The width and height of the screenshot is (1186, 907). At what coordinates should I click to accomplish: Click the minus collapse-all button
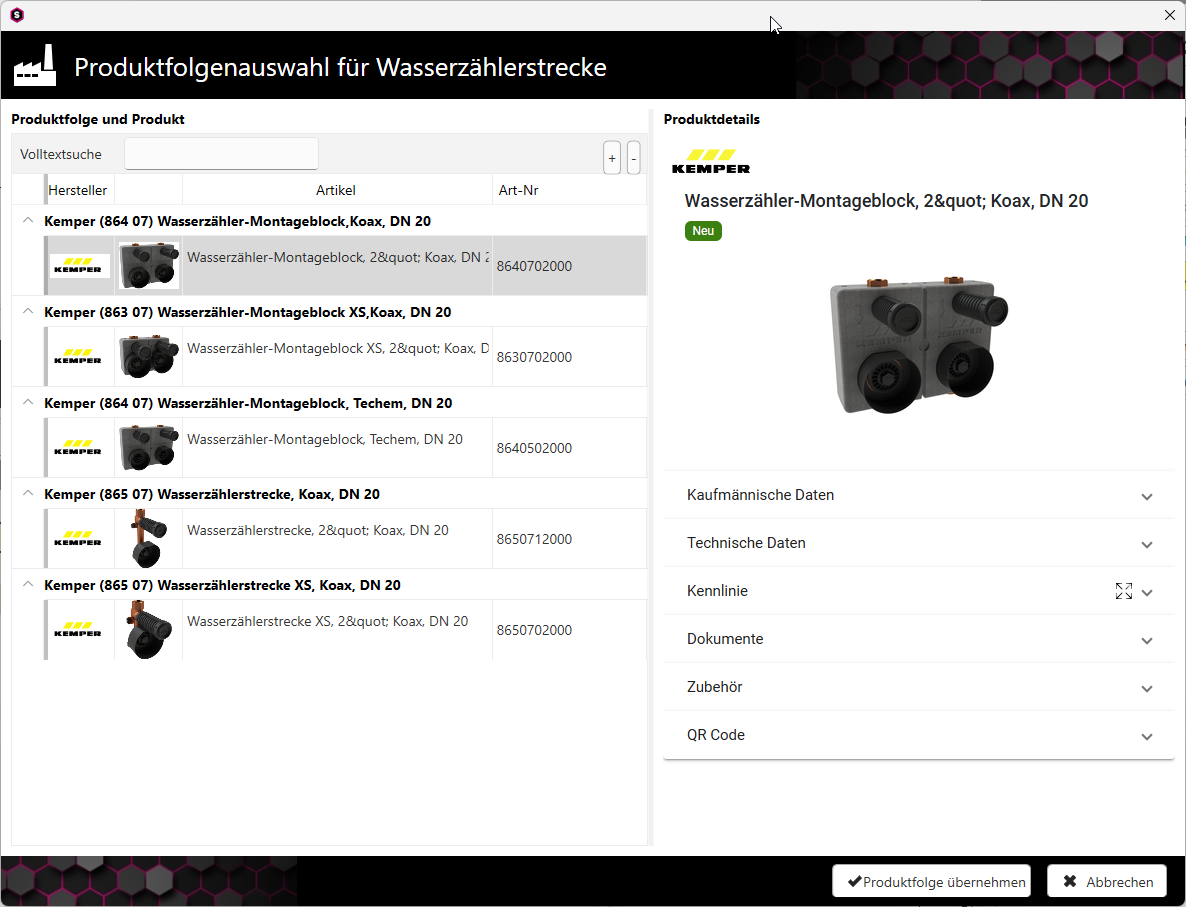click(634, 158)
